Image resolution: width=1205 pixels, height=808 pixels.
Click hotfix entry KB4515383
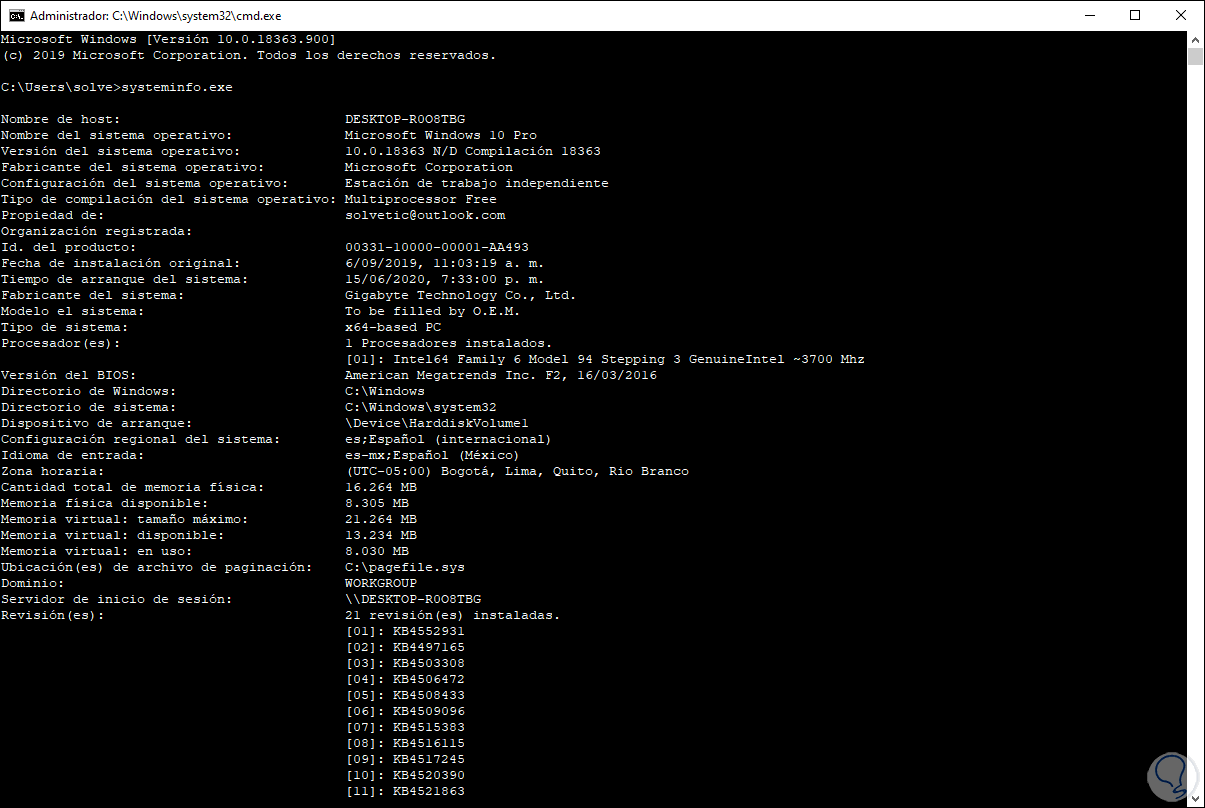(x=405, y=727)
